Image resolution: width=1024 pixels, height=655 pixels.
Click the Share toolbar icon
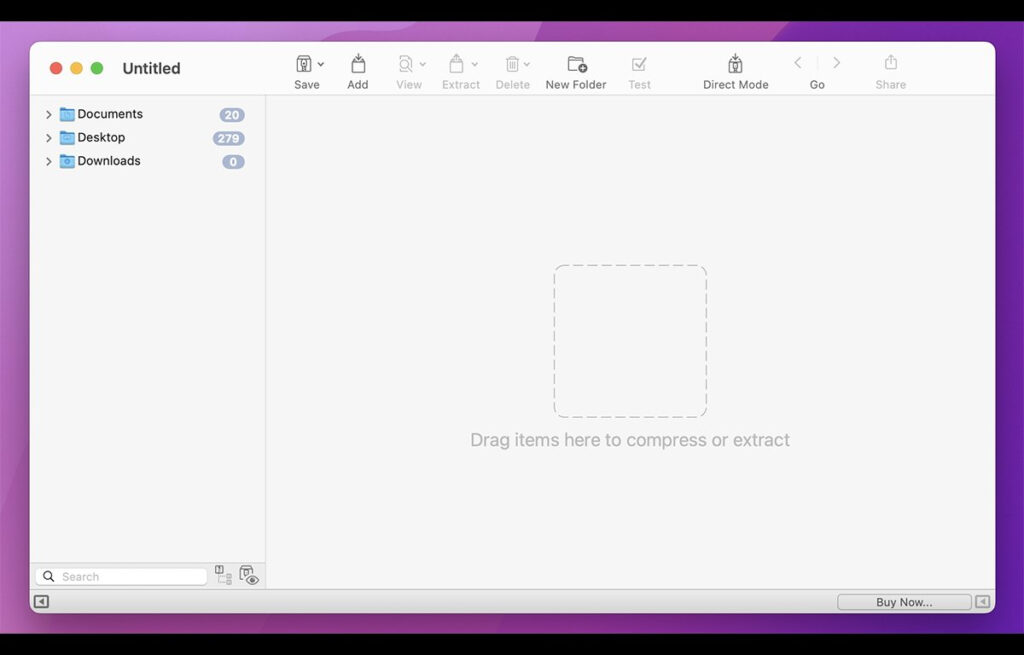click(890, 63)
